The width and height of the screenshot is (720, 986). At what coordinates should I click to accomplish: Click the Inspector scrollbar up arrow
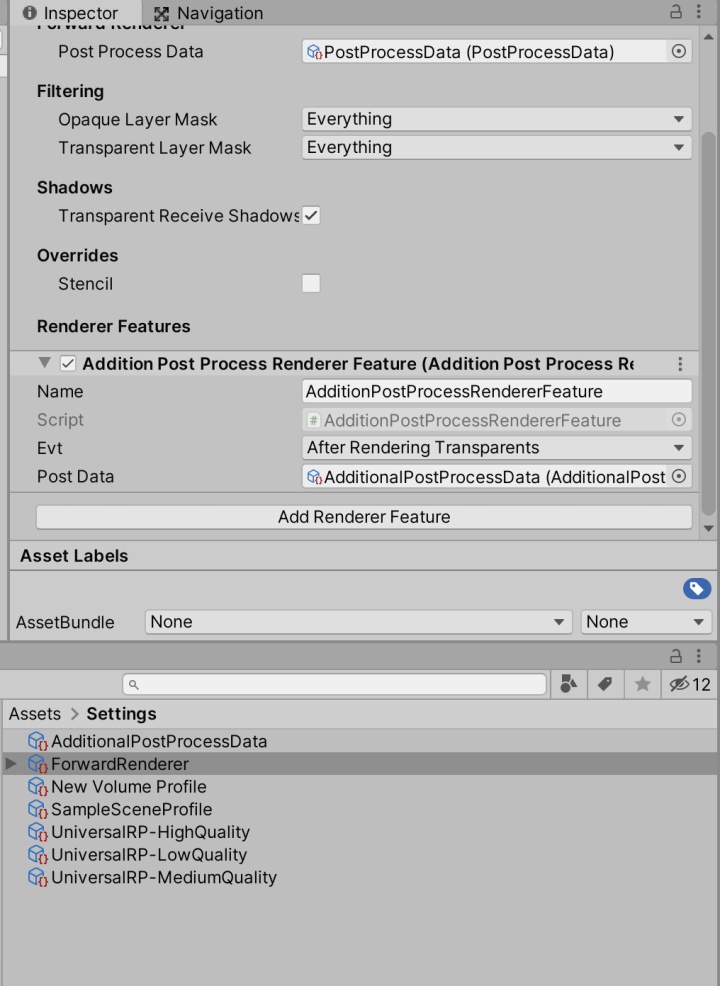click(x=709, y=37)
